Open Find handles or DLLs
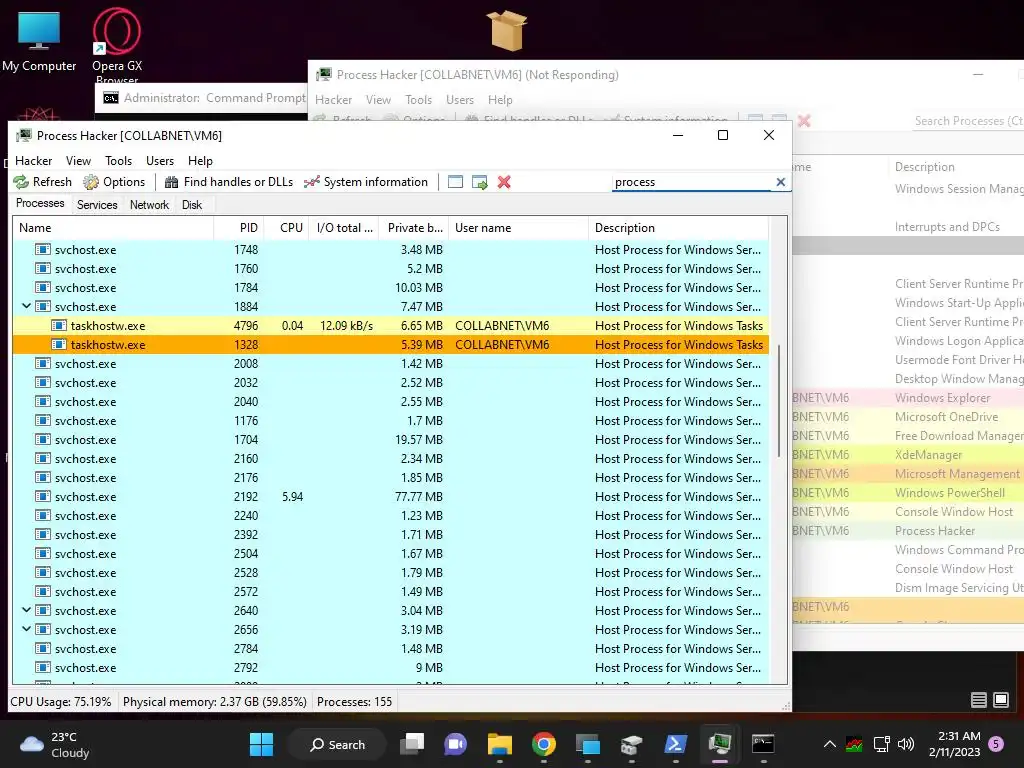This screenshot has height=768, width=1024. (229, 182)
